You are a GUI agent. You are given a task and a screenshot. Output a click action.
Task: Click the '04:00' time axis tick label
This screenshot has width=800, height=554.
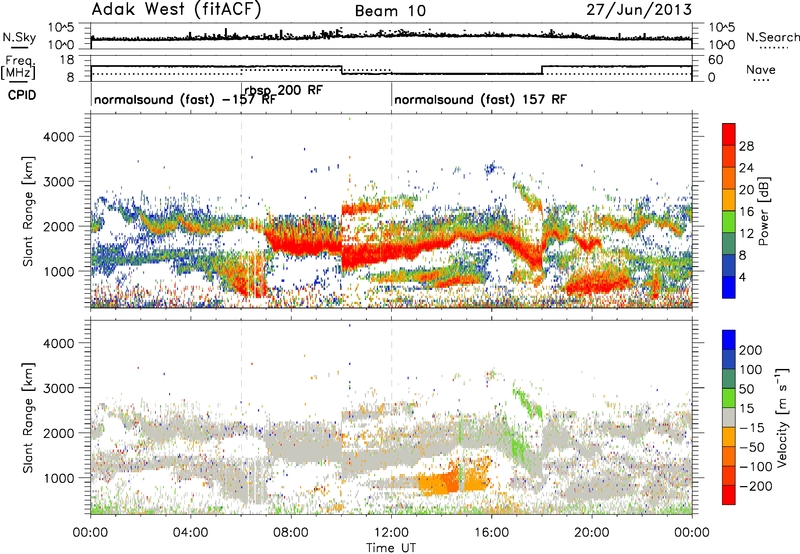click(x=190, y=532)
